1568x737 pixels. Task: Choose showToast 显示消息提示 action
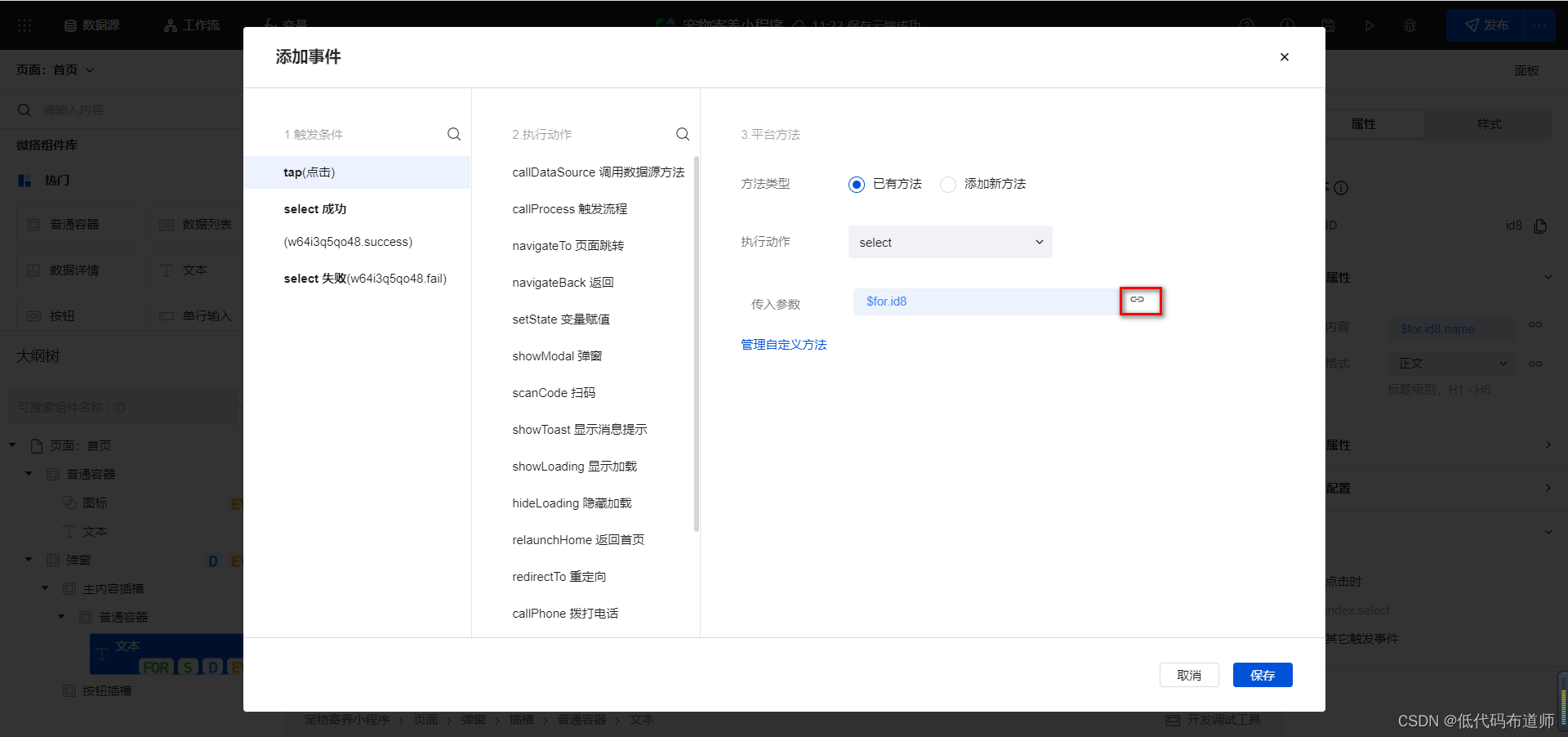[x=579, y=430]
